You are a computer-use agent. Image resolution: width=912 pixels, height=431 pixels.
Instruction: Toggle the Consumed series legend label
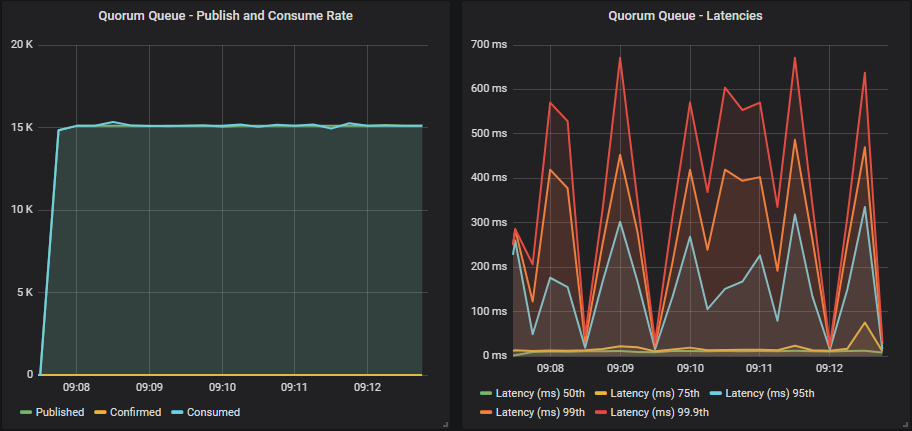click(211, 412)
